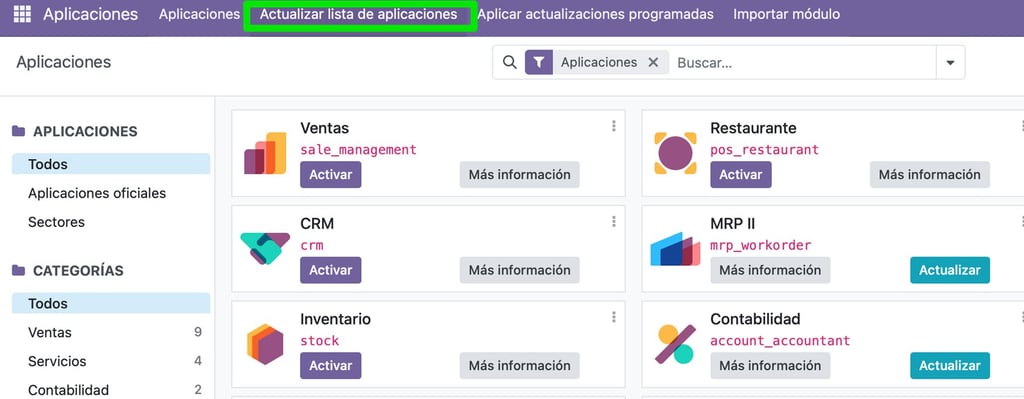This screenshot has width=1024, height=399.
Task: Click Actualizar on Contabilidad card
Action: (950, 365)
